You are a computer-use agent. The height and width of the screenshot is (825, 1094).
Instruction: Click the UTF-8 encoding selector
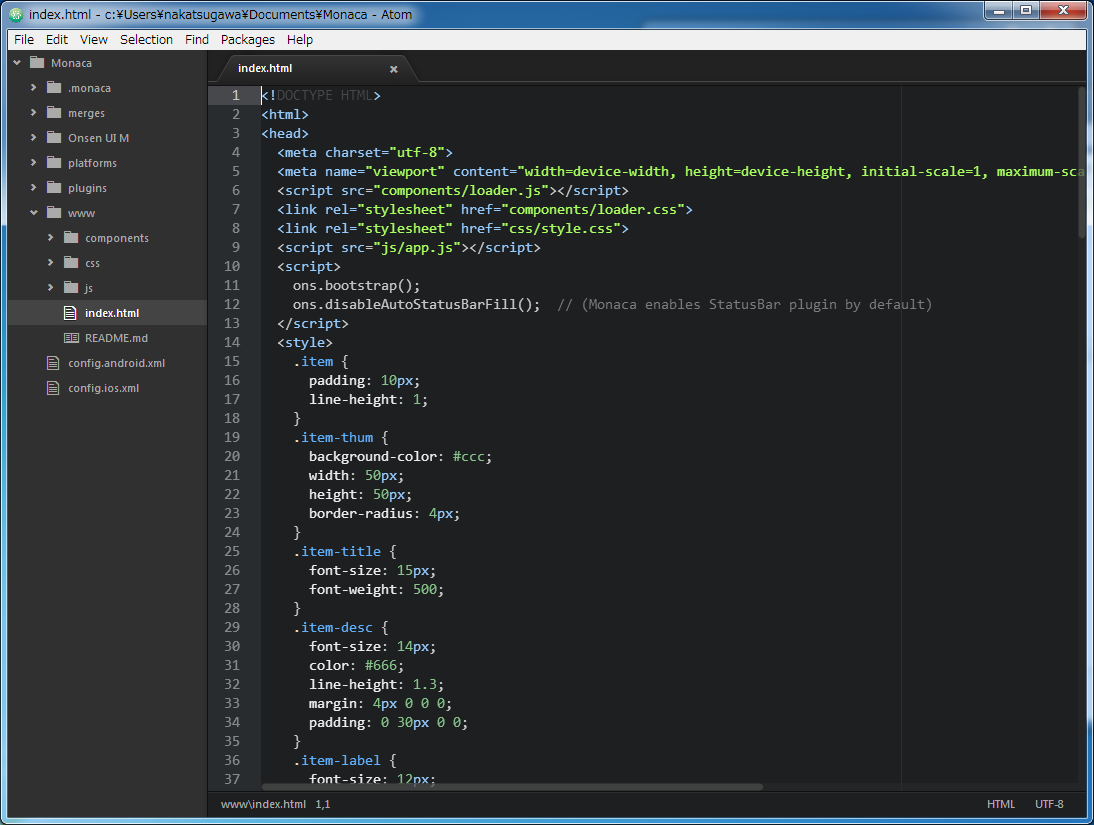click(1049, 804)
